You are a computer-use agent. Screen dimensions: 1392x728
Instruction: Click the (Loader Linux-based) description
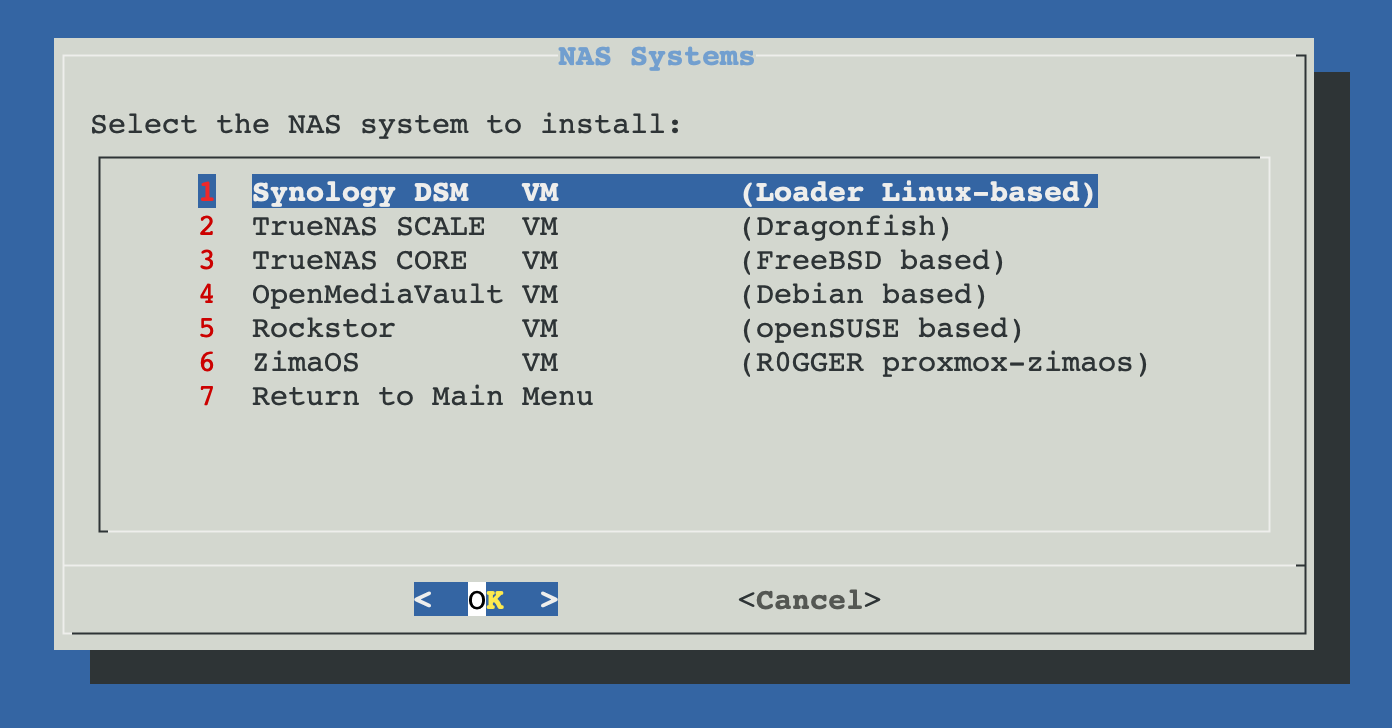[918, 192]
